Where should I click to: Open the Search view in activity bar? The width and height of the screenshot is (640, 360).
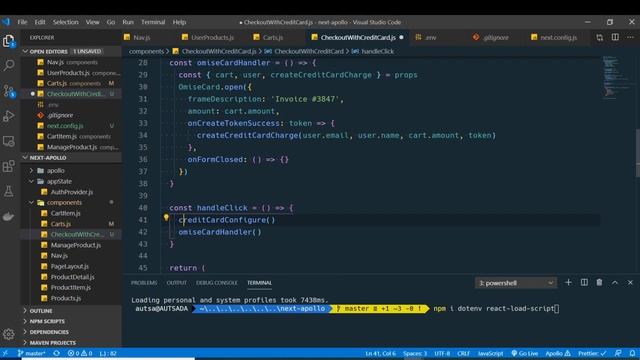9,65
